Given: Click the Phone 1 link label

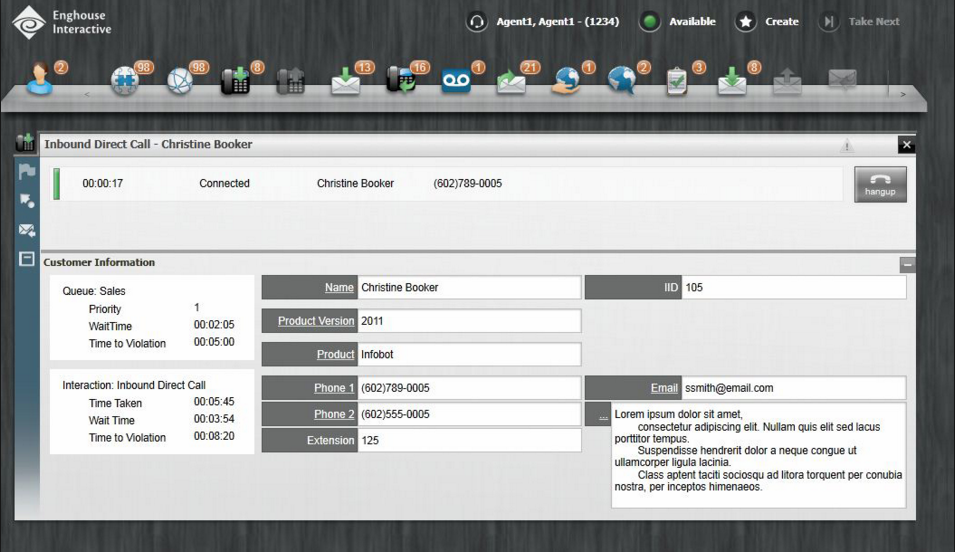Looking at the screenshot, I should pos(334,388).
